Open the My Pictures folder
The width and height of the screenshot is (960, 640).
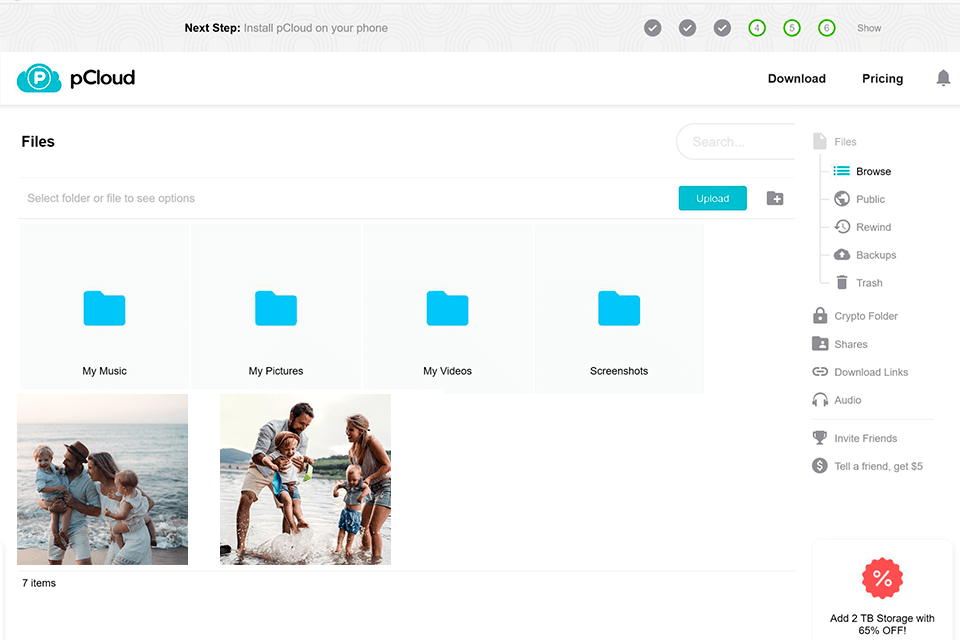click(x=276, y=310)
